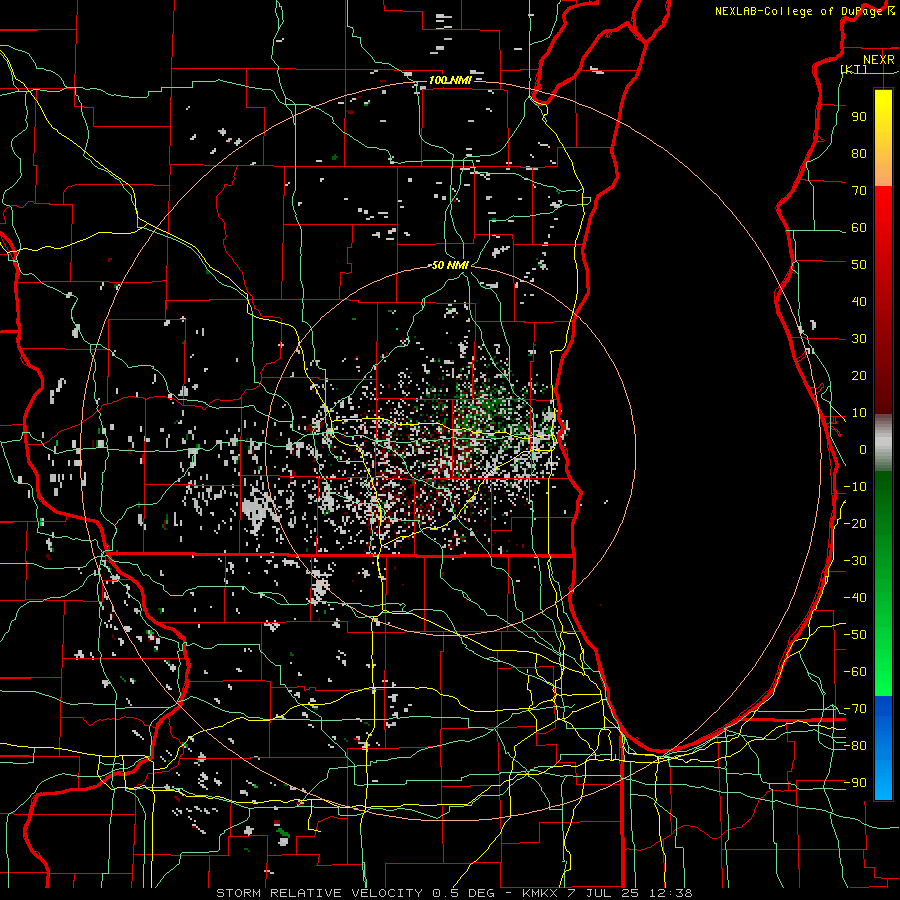Click the positive 60 scale value
Image resolution: width=900 pixels, height=900 pixels.
(859, 227)
